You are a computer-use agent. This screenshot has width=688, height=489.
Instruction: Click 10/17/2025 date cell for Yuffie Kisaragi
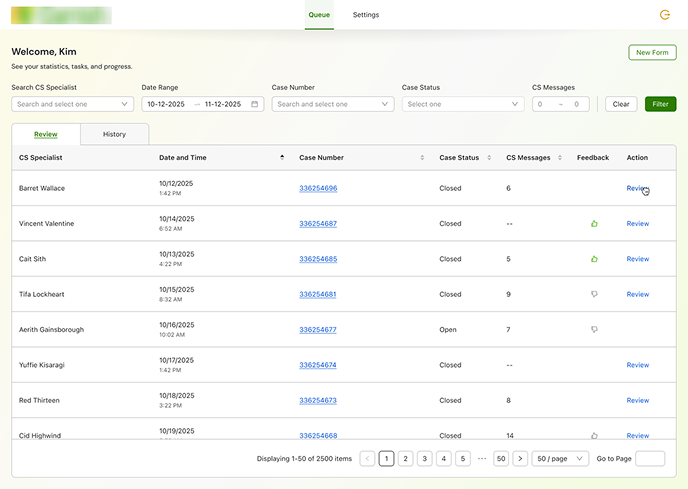point(176,360)
